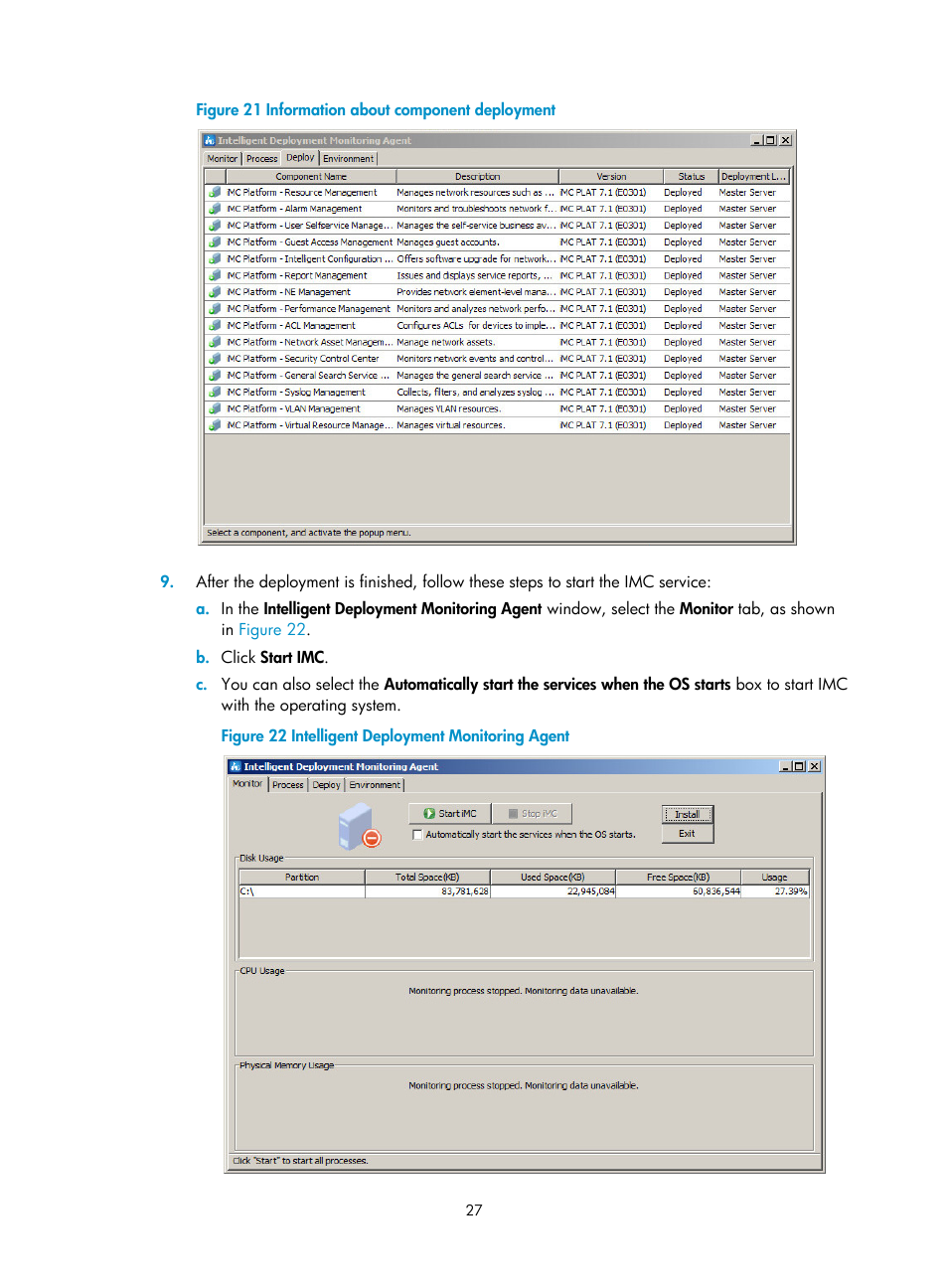Switch to Deploy tab in Figure 22 window
948x1288 pixels.
click(326, 784)
